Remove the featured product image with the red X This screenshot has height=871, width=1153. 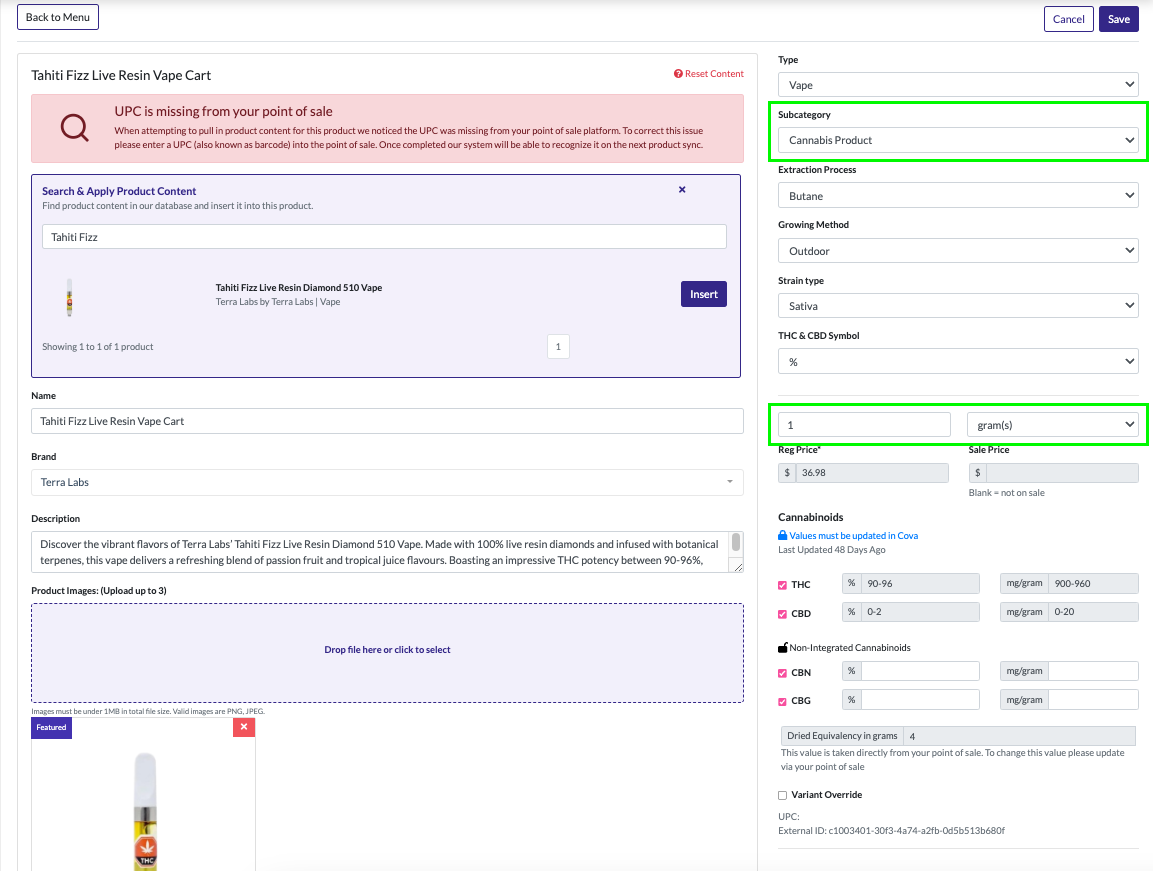click(x=244, y=727)
